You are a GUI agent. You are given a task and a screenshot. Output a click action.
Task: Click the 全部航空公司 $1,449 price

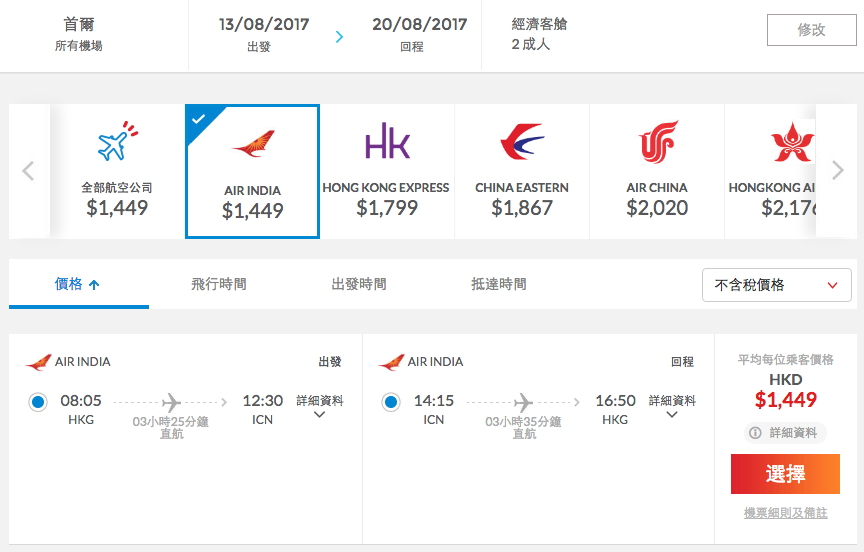pyautogui.click(x=117, y=208)
